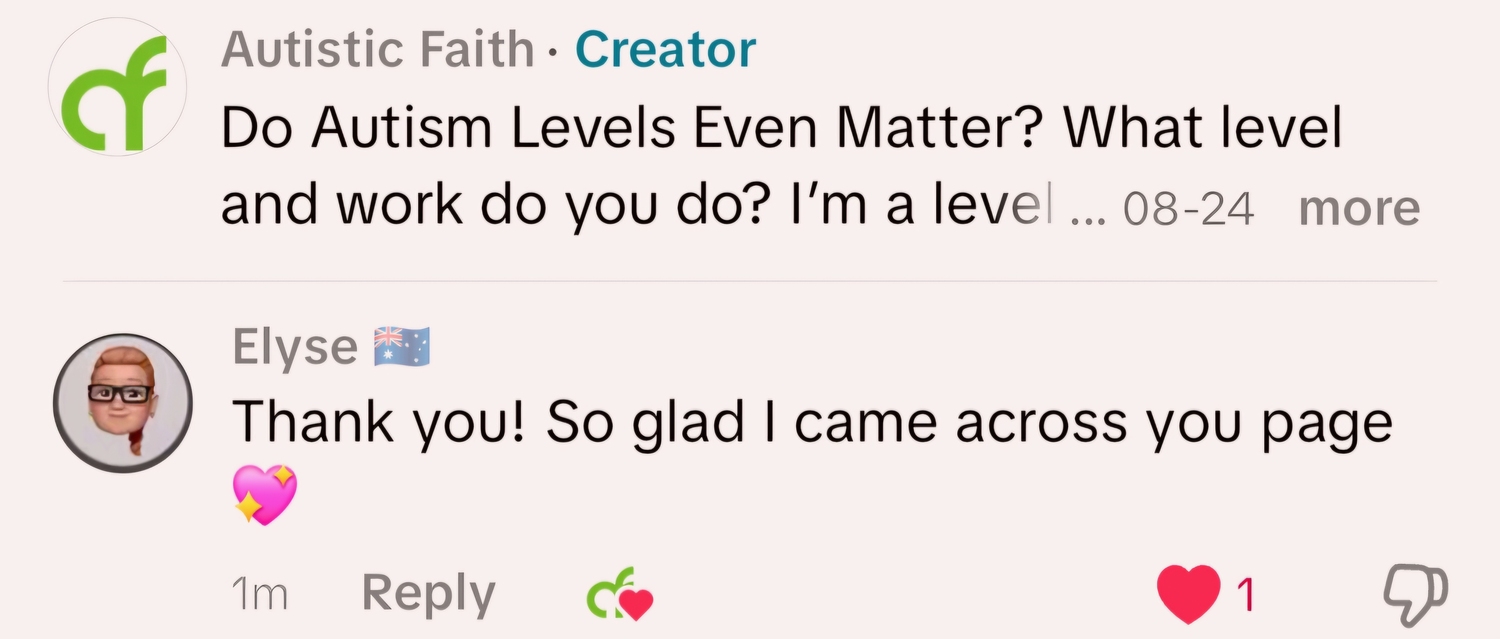Click the liked-by-creator badge icon

[x=619, y=595]
